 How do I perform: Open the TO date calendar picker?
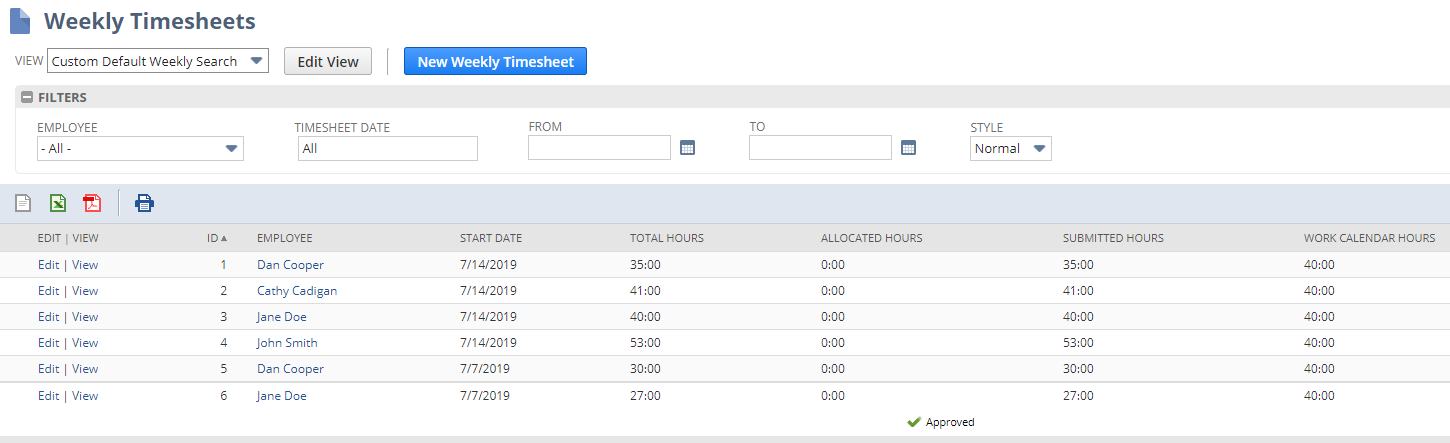tap(908, 148)
